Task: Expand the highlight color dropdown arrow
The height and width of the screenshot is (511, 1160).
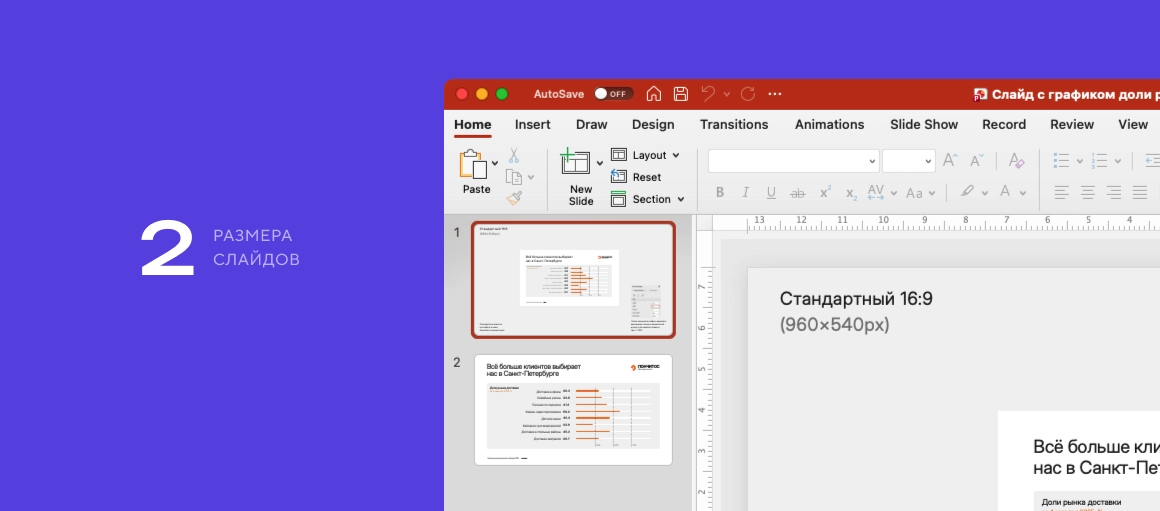Action: (985, 193)
